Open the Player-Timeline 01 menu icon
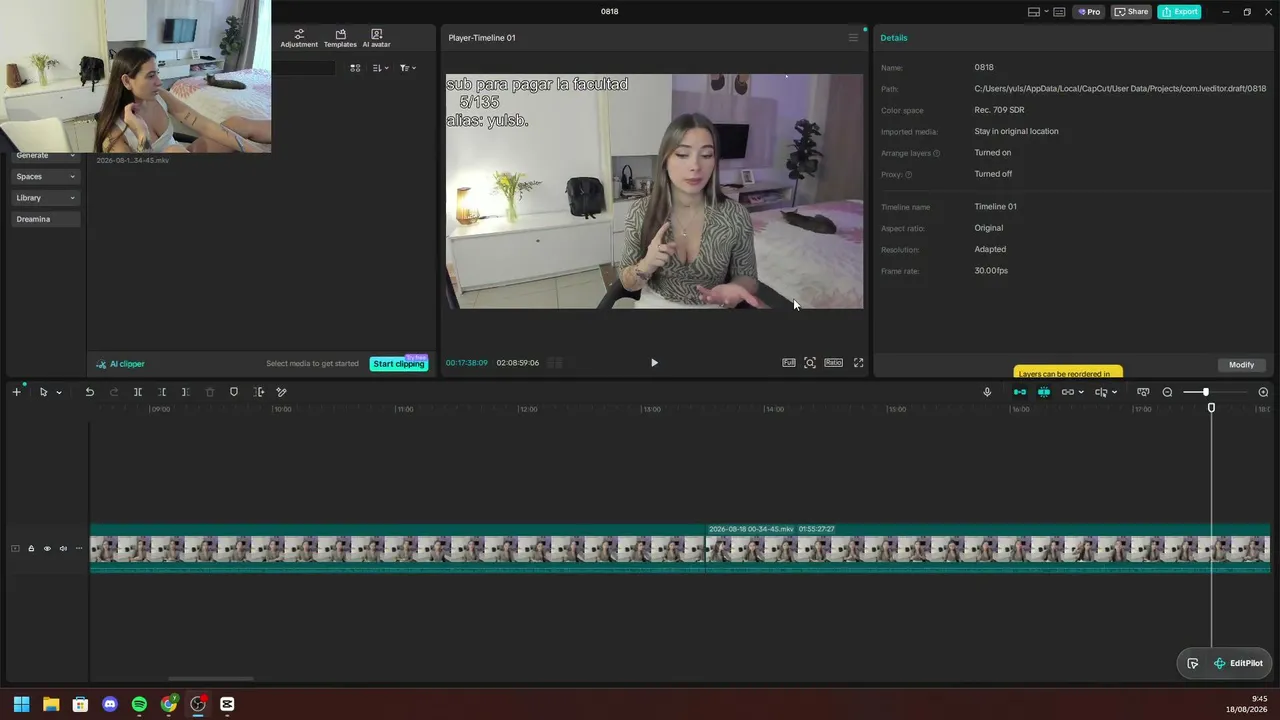This screenshot has width=1280, height=720. (853, 38)
